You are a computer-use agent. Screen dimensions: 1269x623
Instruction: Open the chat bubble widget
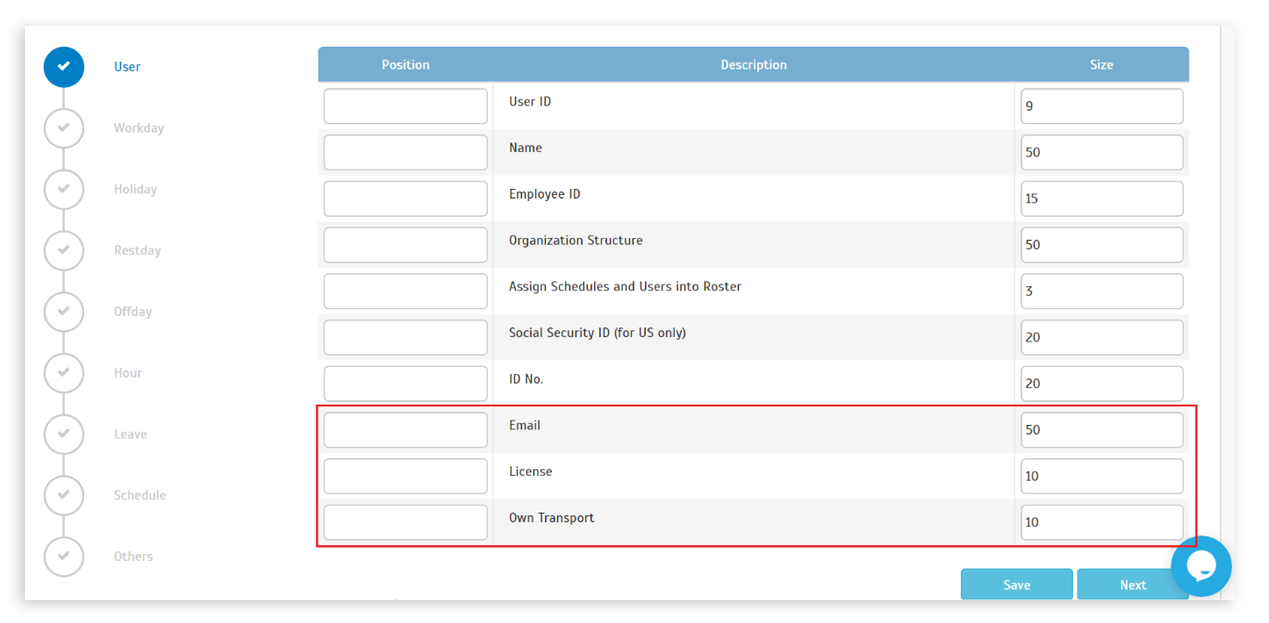(x=1200, y=566)
